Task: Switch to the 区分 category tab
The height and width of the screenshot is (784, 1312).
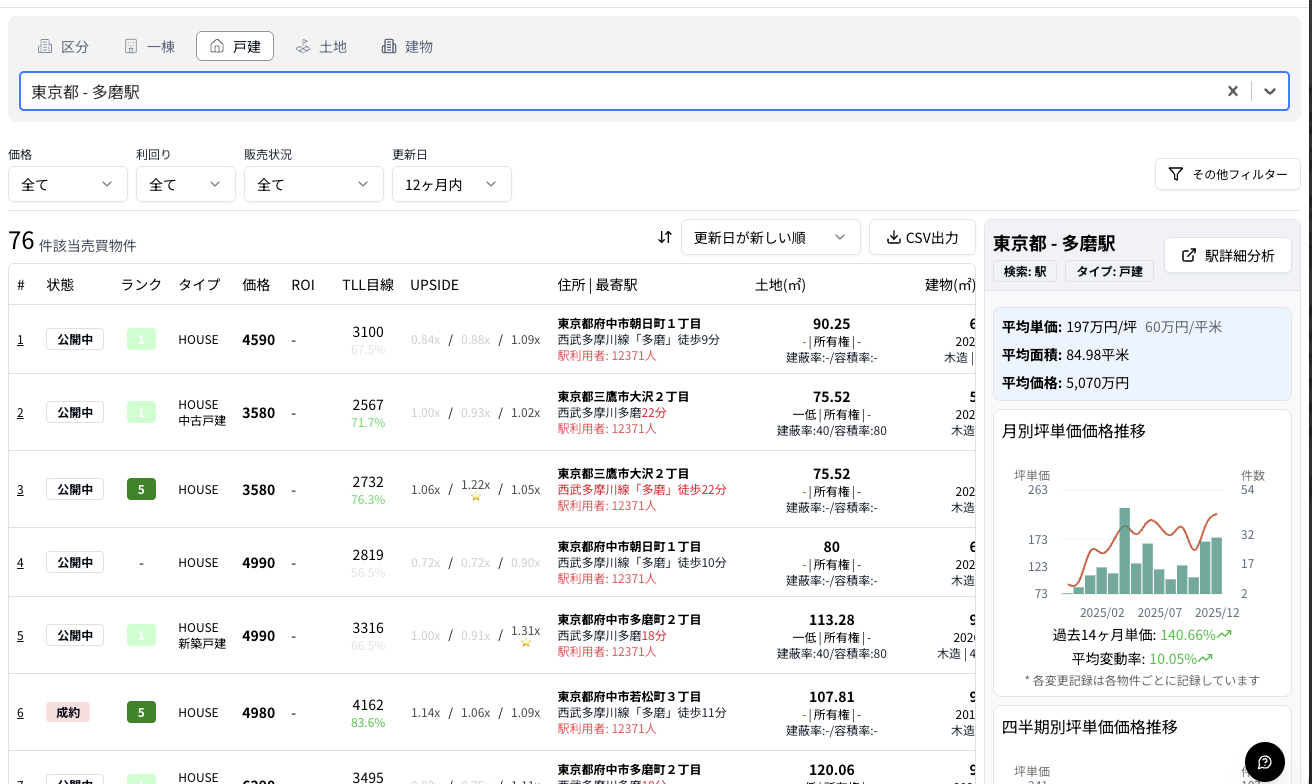Action: pyautogui.click(x=64, y=46)
